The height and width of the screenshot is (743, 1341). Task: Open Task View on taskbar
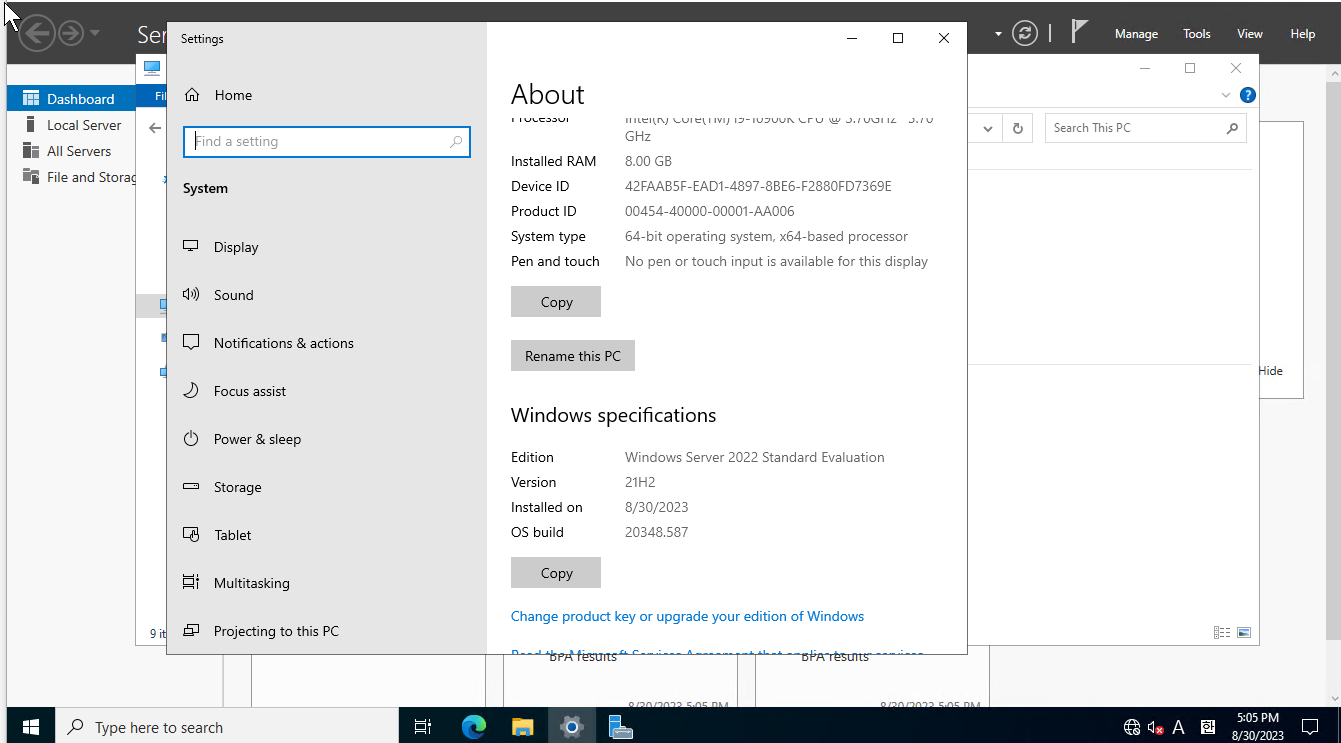click(x=423, y=727)
